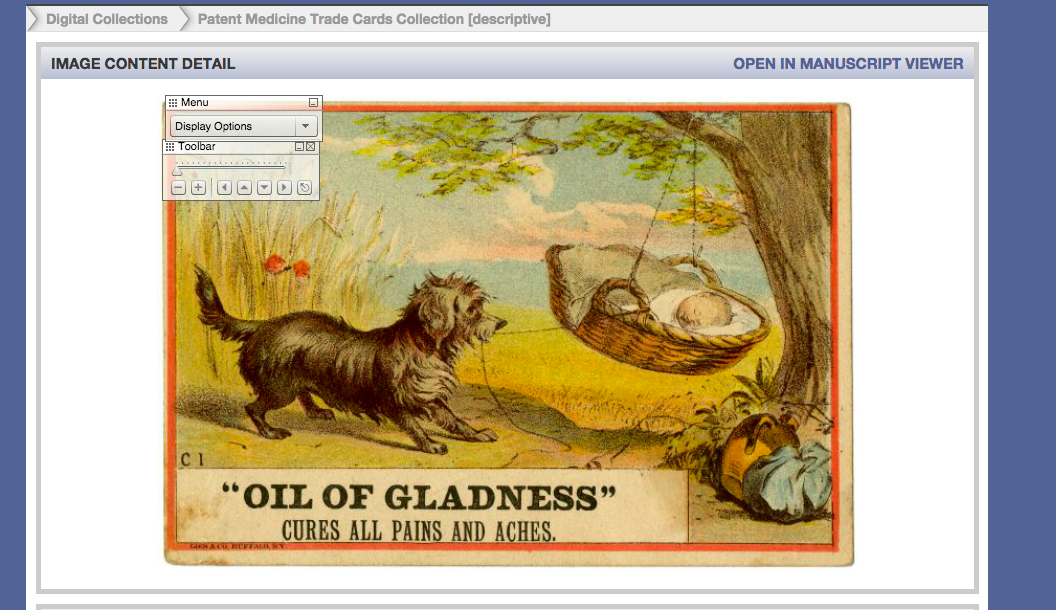
Task: Close the Toolbar palette
Action: (x=311, y=146)
